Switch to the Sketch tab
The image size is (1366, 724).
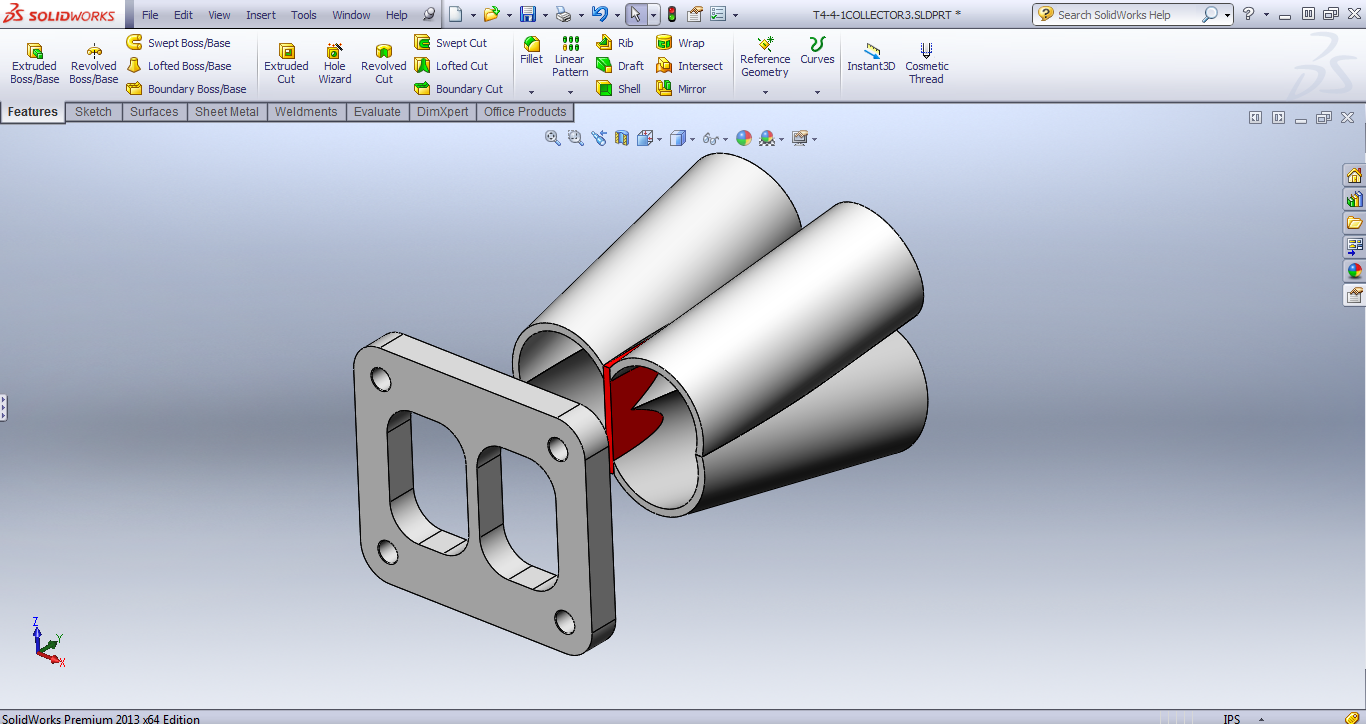(93, 112)
